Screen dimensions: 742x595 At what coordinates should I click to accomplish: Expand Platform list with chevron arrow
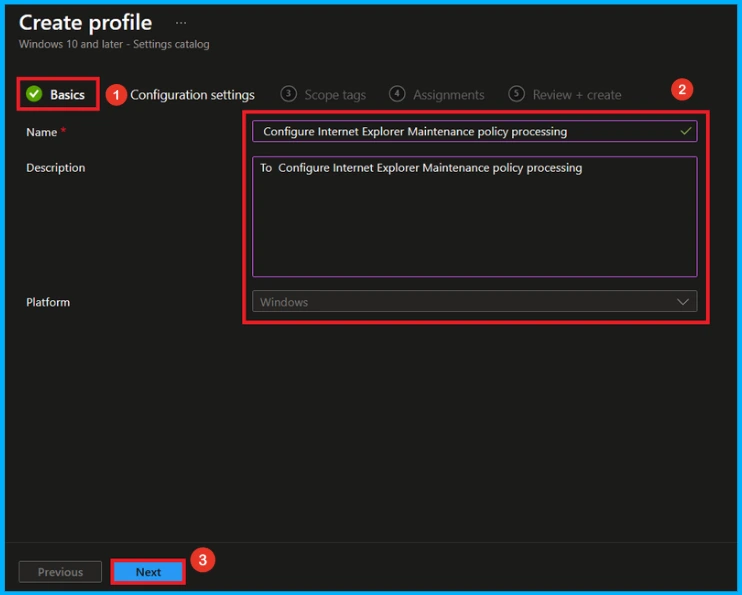[682, 302]
